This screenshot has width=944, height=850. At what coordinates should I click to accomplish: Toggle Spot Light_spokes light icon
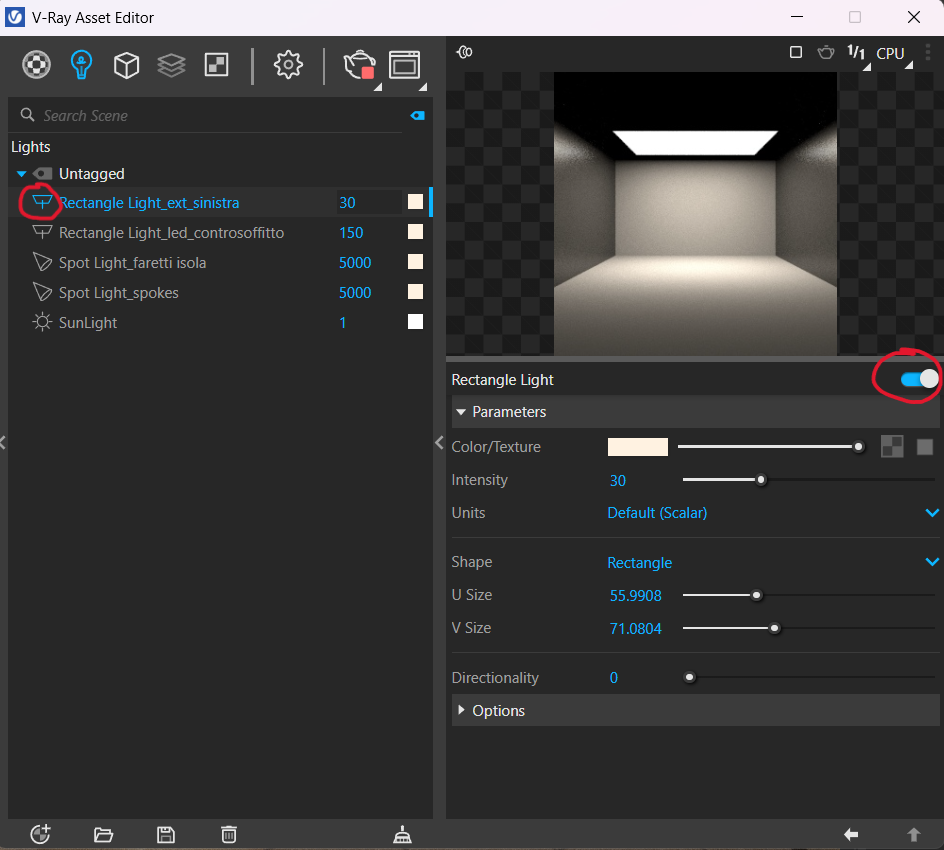tap(42, 293)
